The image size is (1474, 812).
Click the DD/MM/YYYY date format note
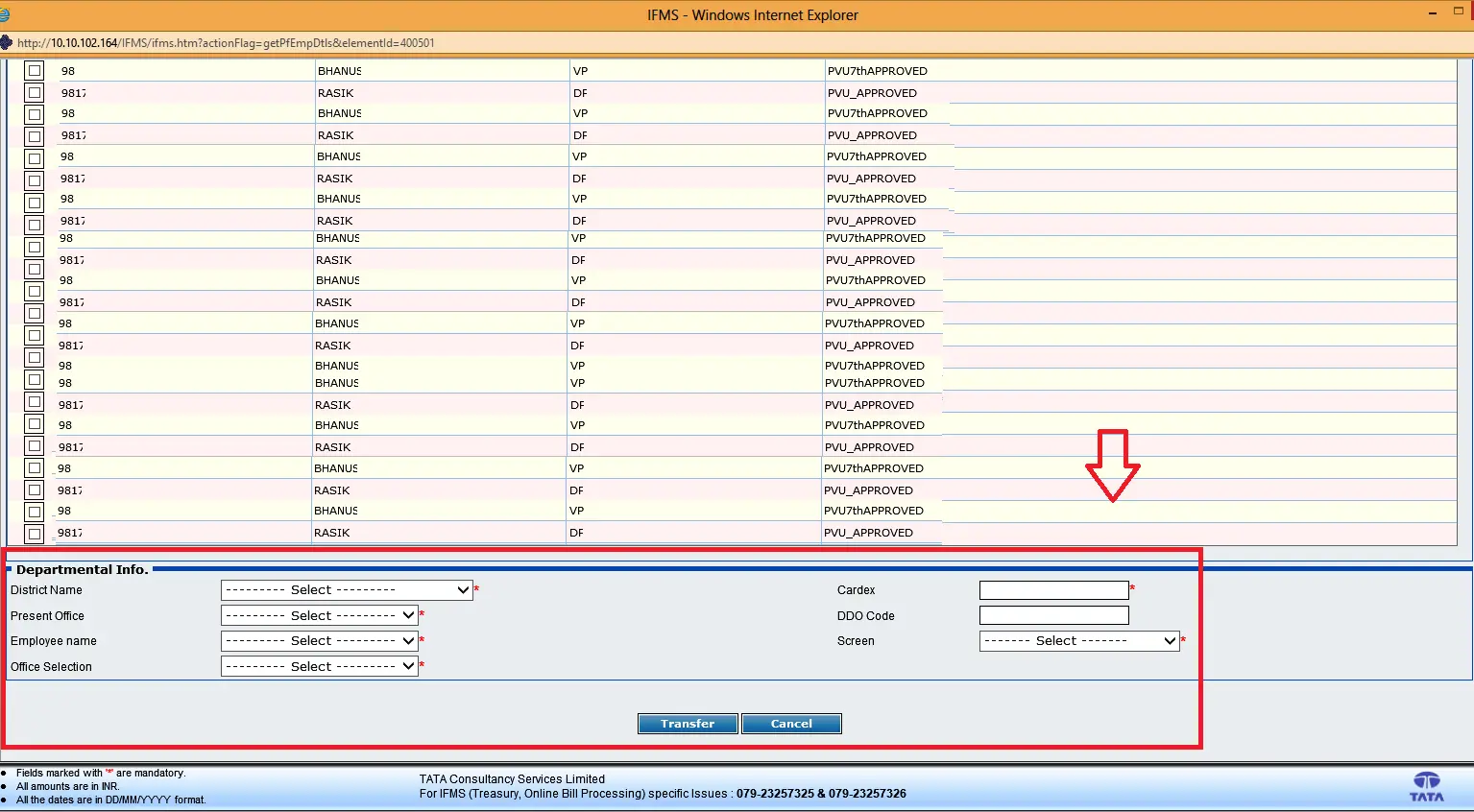pos(111,800)
